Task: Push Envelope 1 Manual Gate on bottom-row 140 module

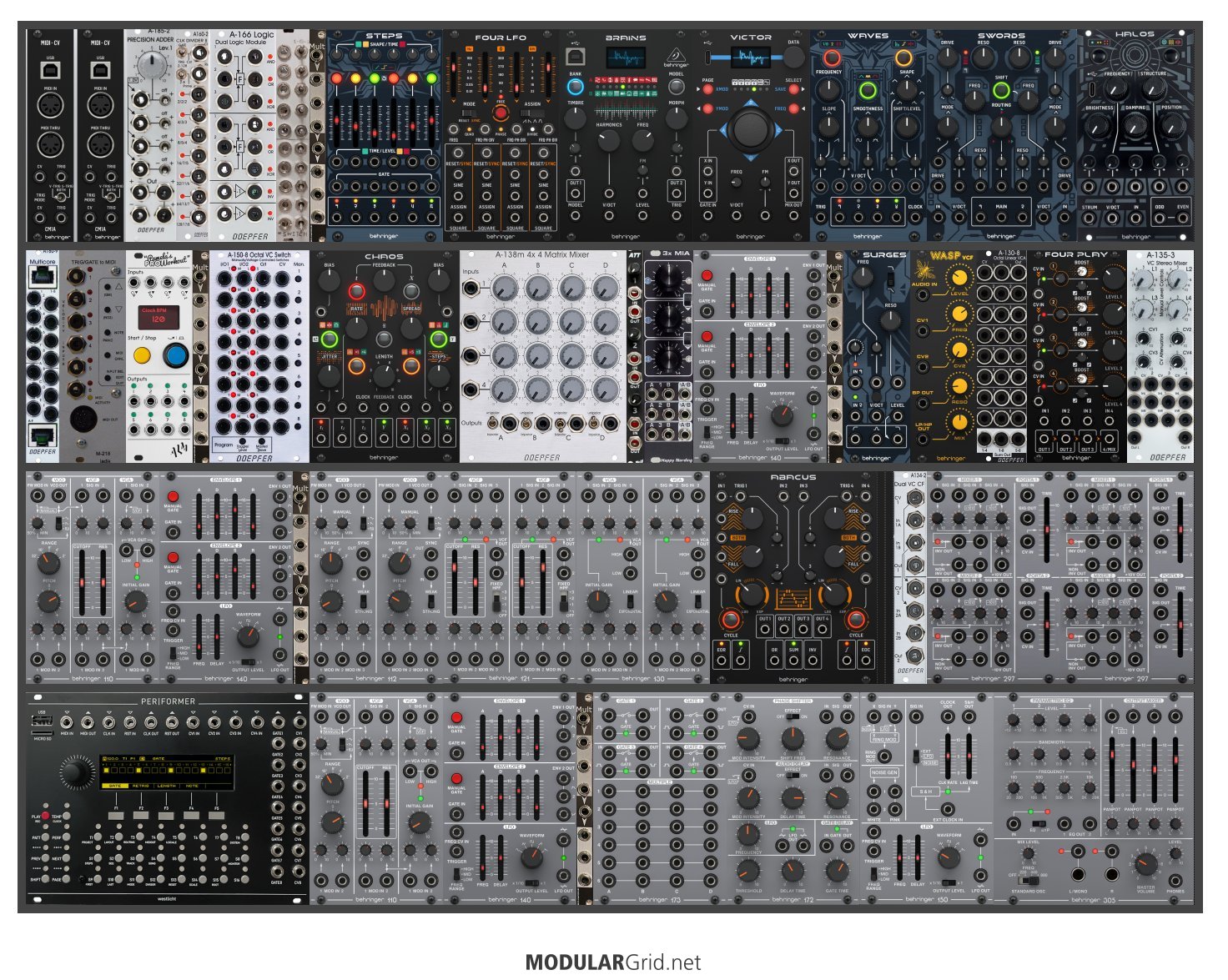Action: [456, 717]
